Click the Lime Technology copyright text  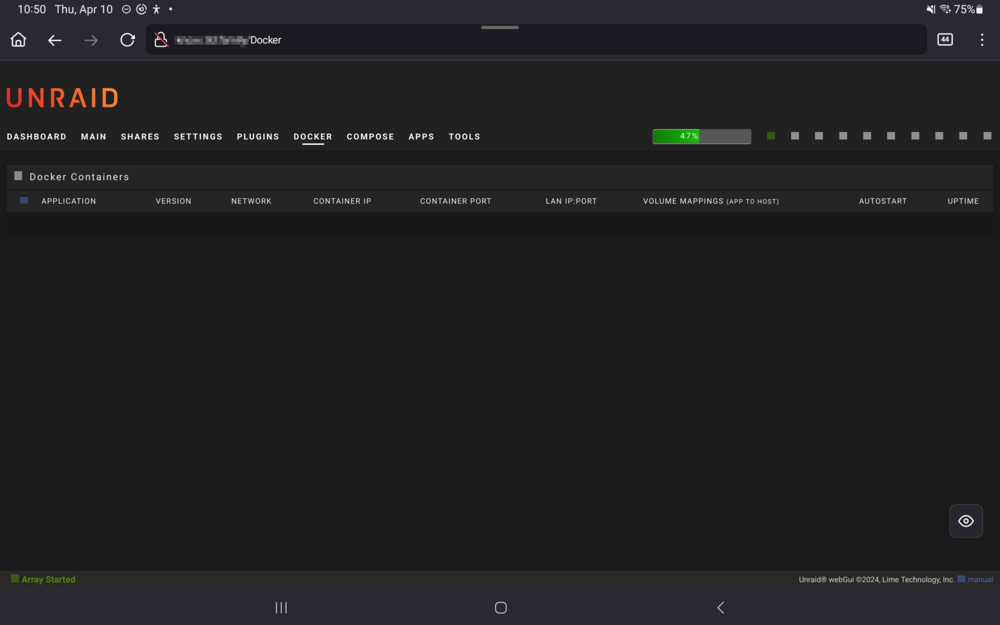coord(877,579)
